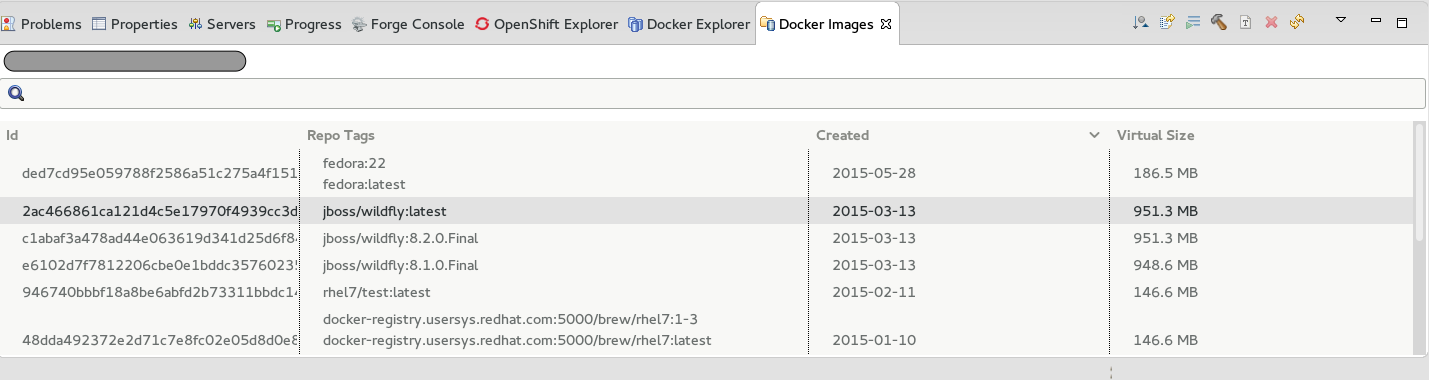Select image id ded7cd95e059788f2586a51c275a4f151
1429x380 pixels.
point(160,173)
